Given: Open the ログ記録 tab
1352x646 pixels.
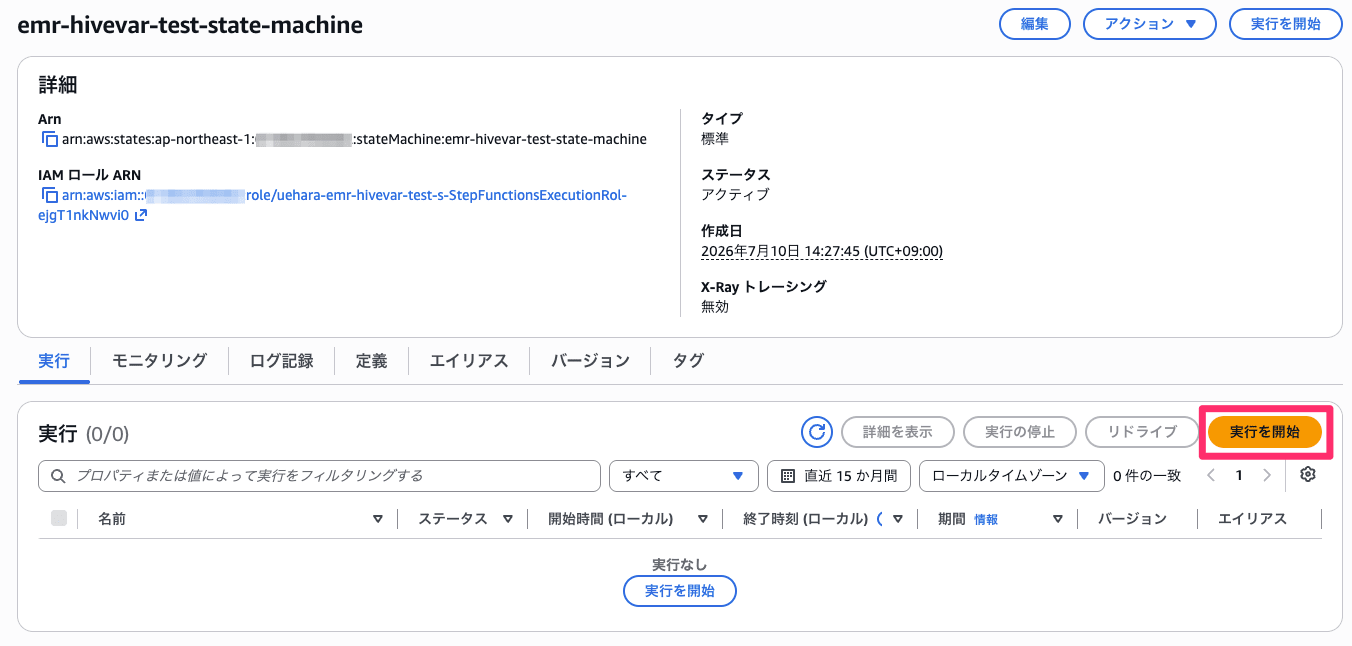Looking at the screenshot, I should point(281,361).
